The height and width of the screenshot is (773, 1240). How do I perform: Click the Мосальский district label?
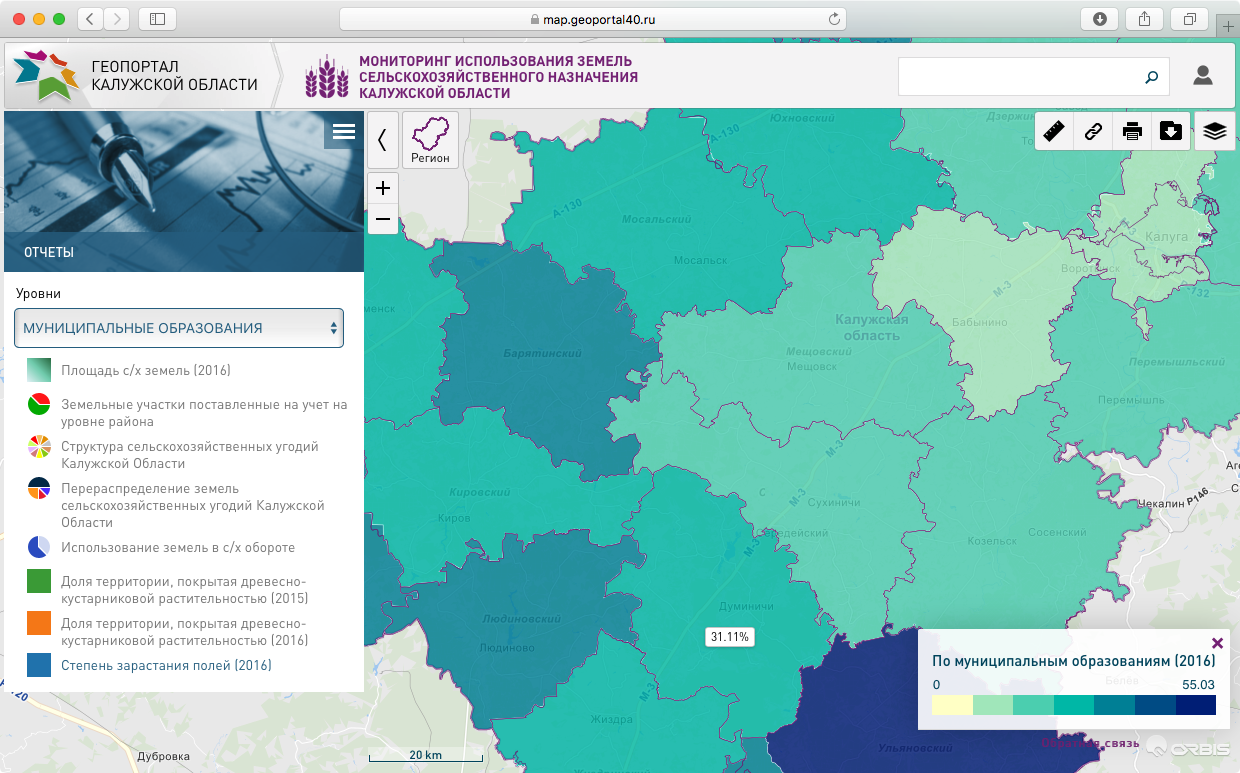coord(657,218)
